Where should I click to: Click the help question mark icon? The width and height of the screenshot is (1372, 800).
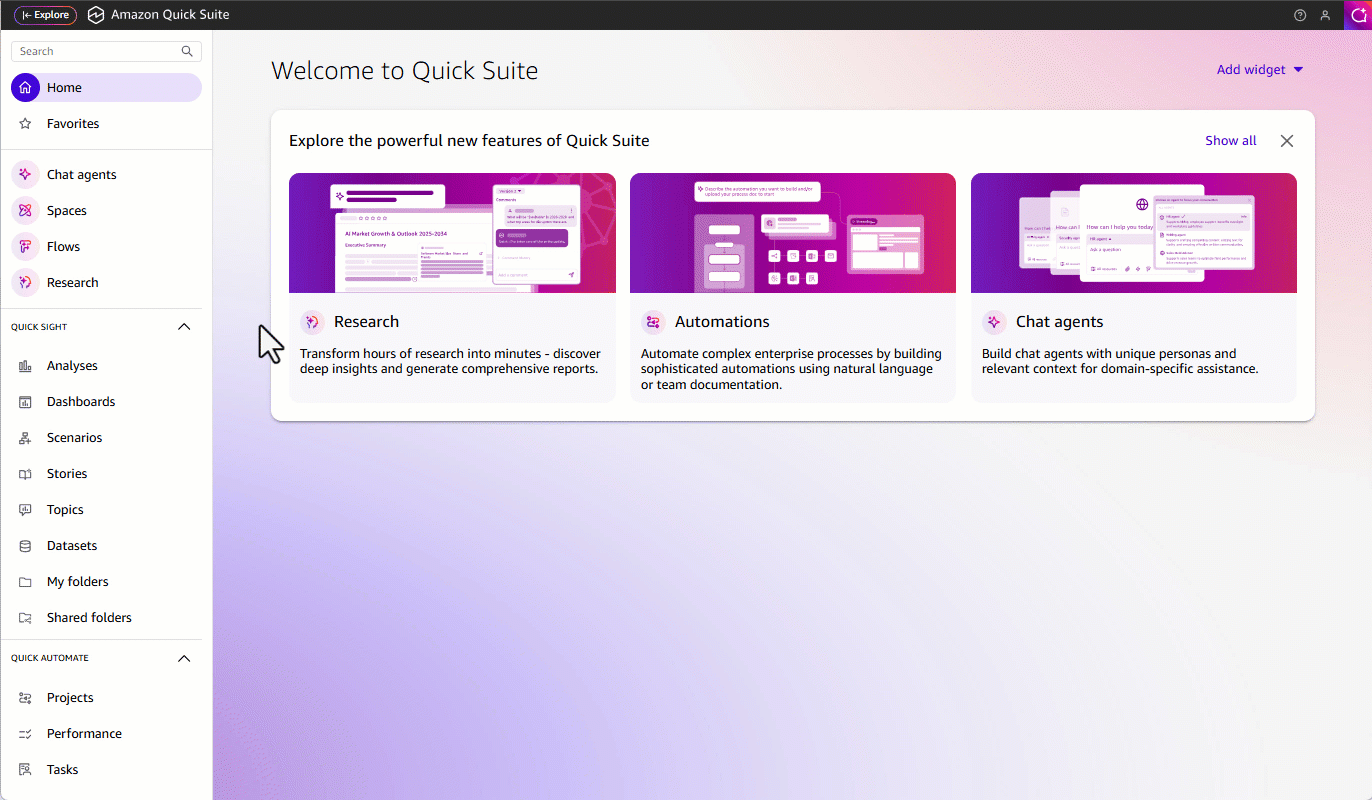[x=1300, y=15]
